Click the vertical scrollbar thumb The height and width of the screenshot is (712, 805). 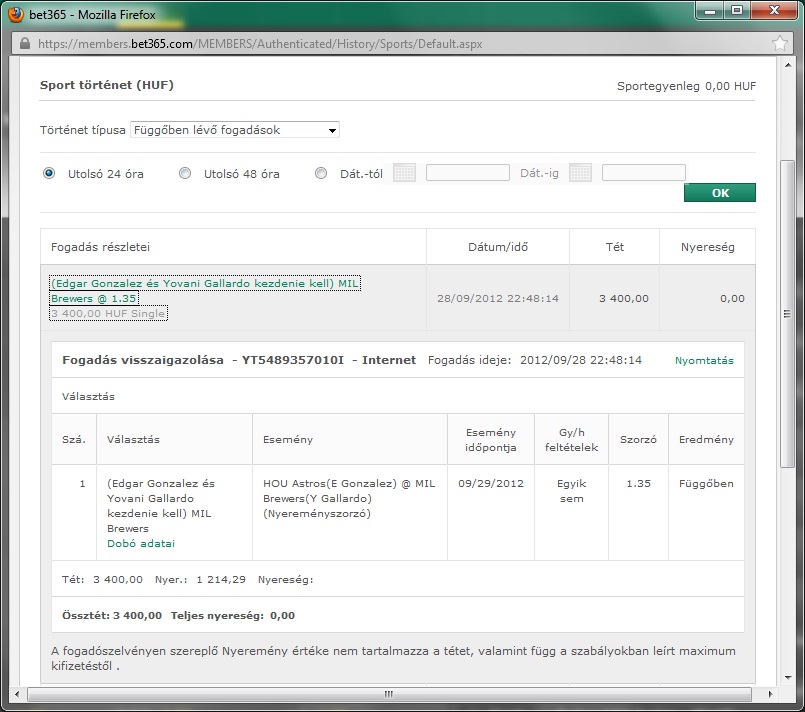pyautogui.click(x=788, y=314)
